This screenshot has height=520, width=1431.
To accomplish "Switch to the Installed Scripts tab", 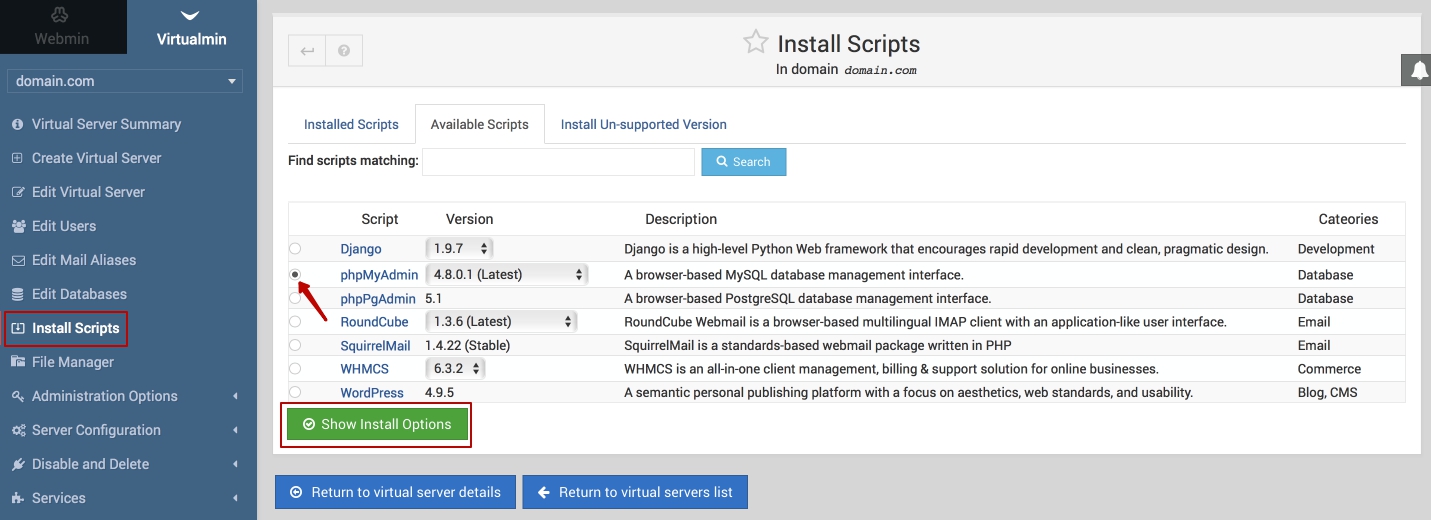I will point(351,125).
